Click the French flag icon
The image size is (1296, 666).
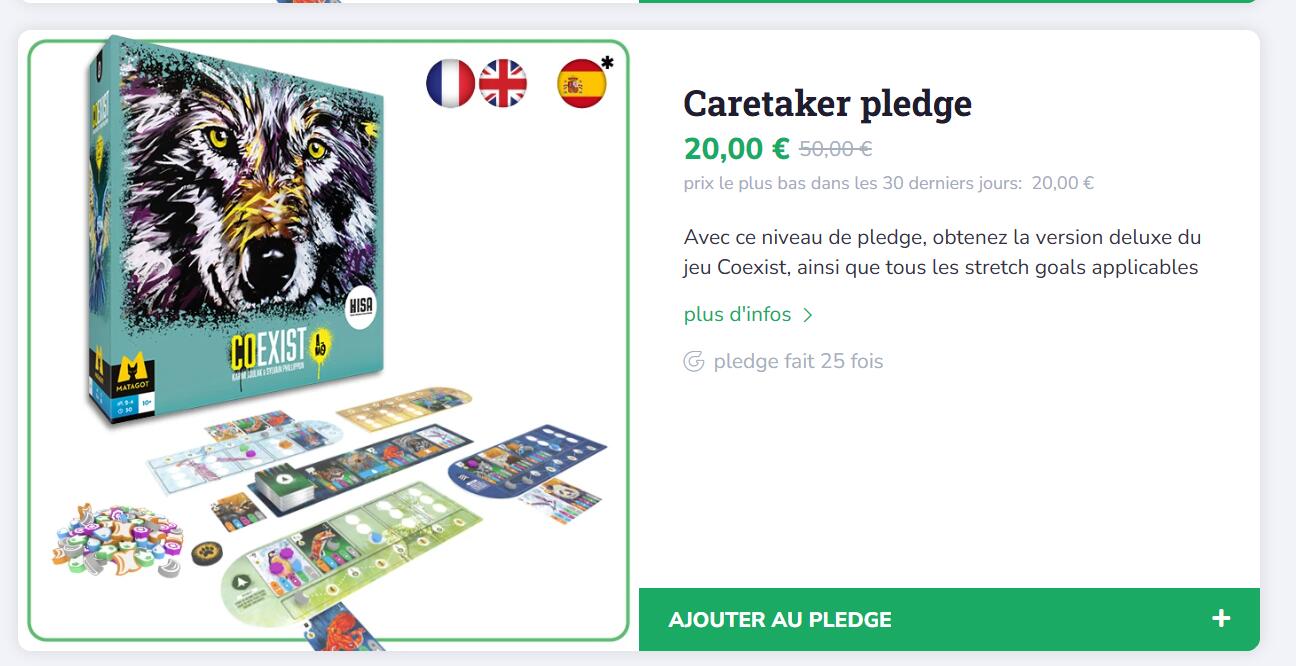click(450, 83)
